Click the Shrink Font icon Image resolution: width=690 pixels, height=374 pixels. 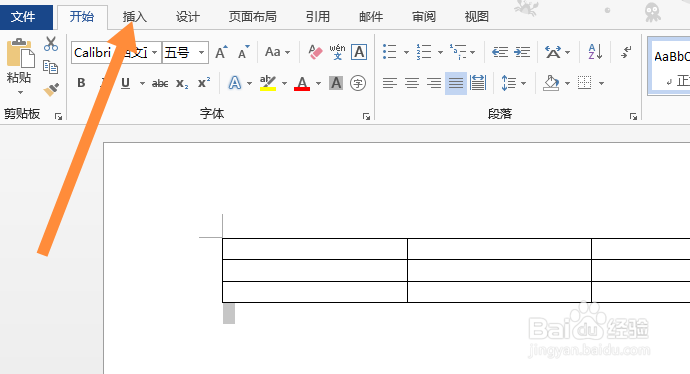tap(243, 53)
